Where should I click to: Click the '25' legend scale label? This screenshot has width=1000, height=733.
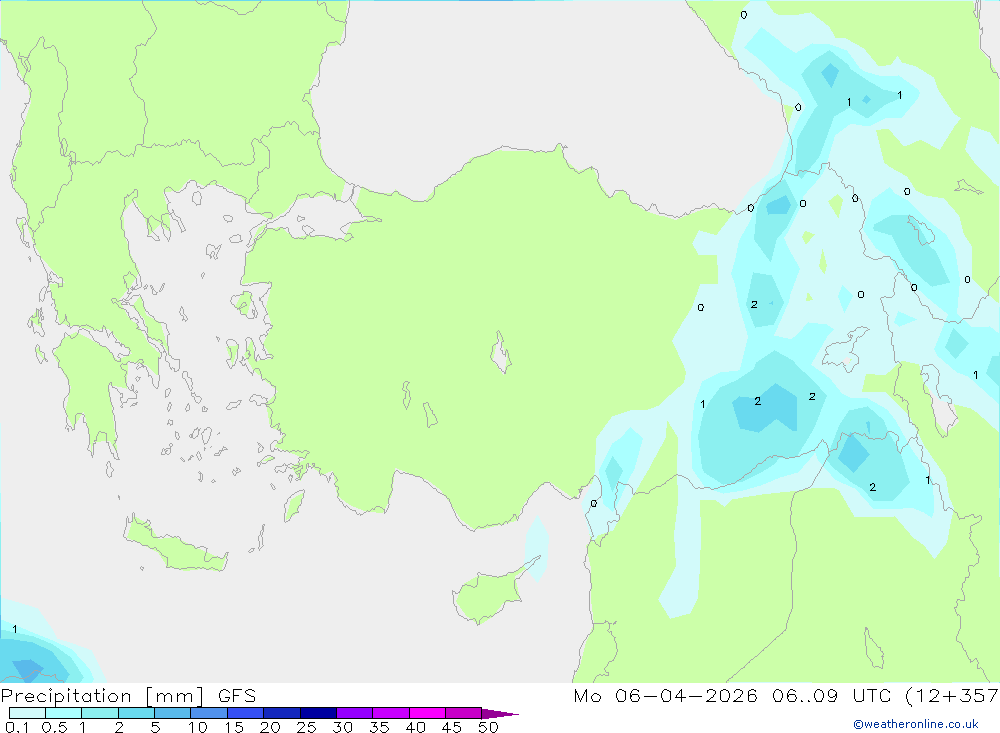click(306, 727)
